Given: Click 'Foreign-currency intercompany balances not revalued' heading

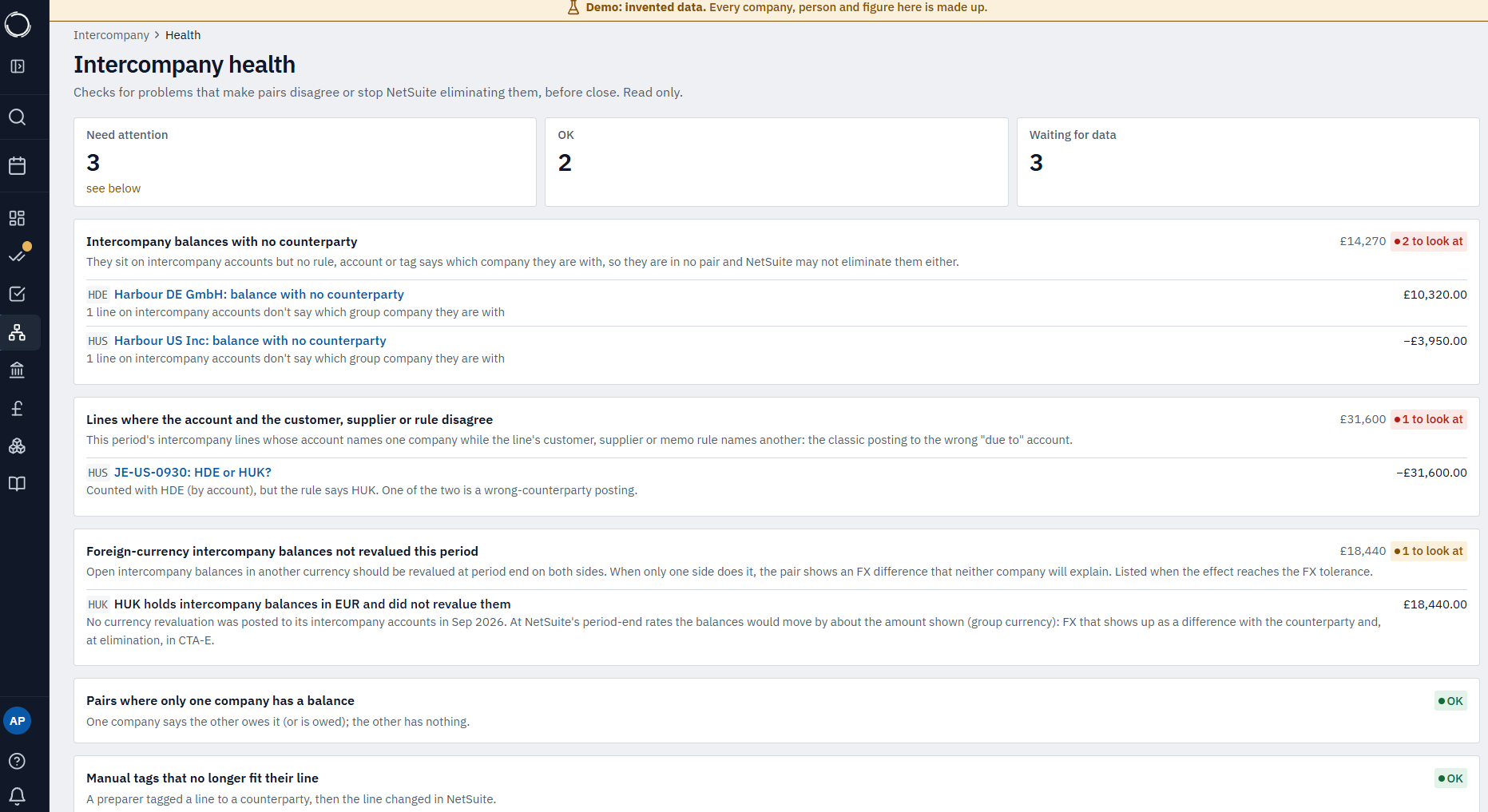Looking at the screenshot, I should pyautogui.click(x=282, y=552).
